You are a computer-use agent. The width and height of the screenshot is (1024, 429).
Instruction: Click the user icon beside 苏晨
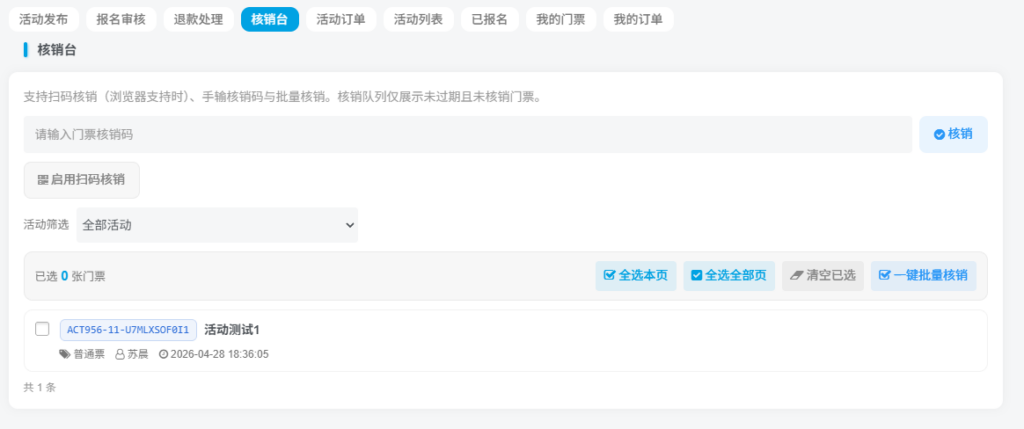click(120, 354)
